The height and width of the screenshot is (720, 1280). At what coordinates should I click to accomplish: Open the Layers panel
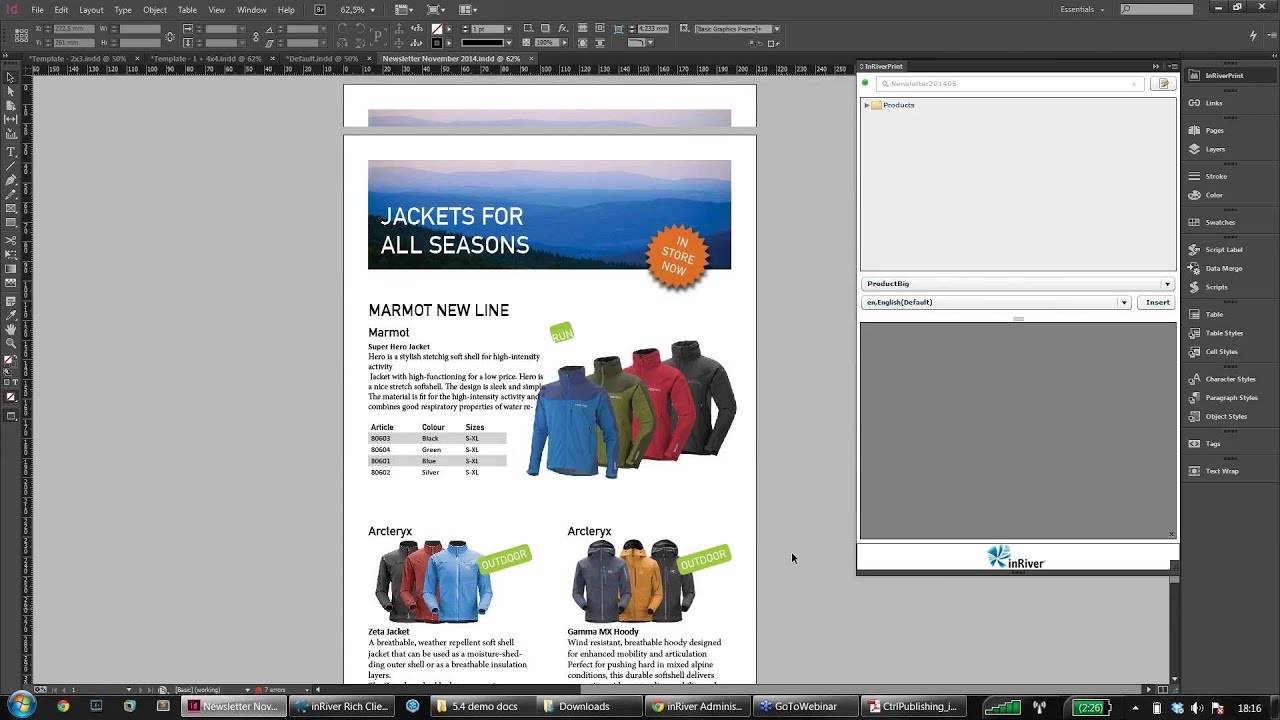coord(1215,149)
